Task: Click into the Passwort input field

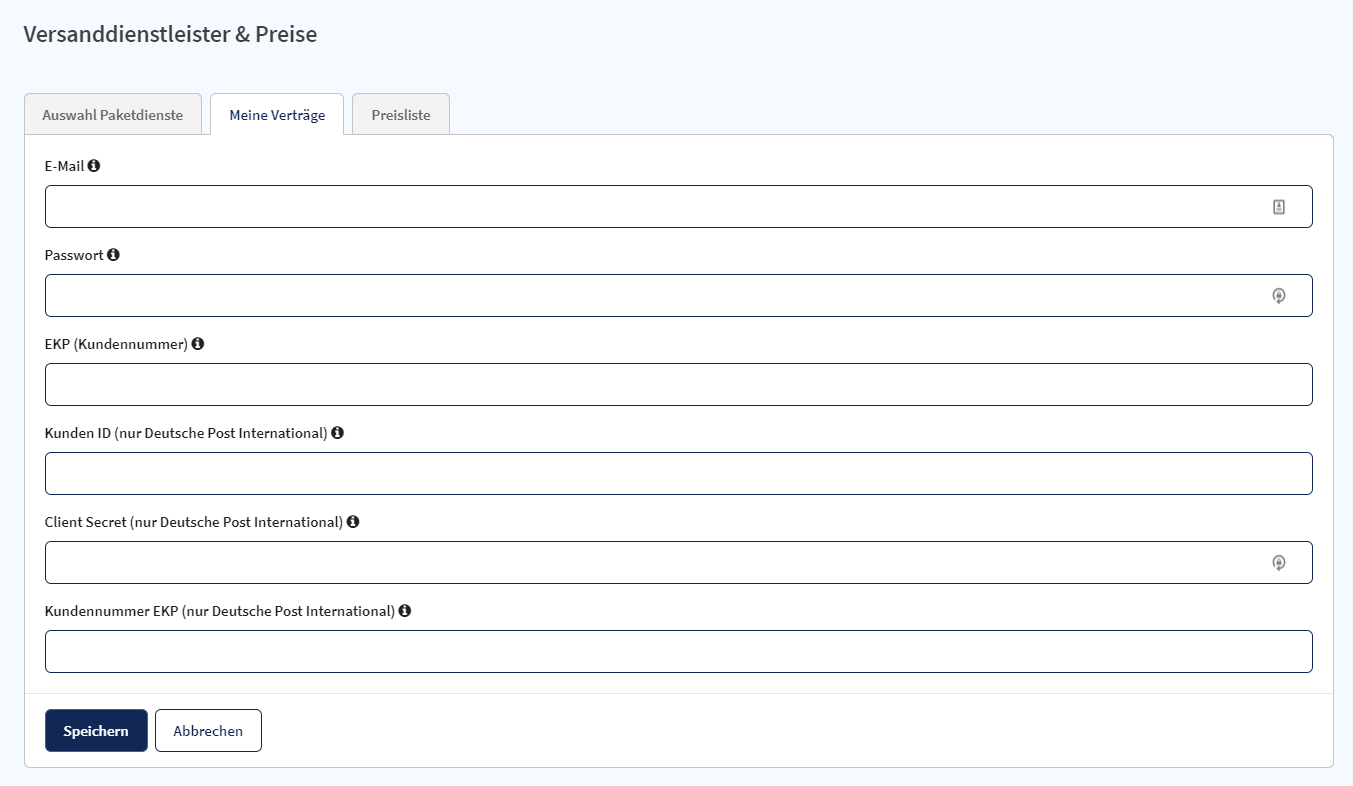Action: coord(650,296)
